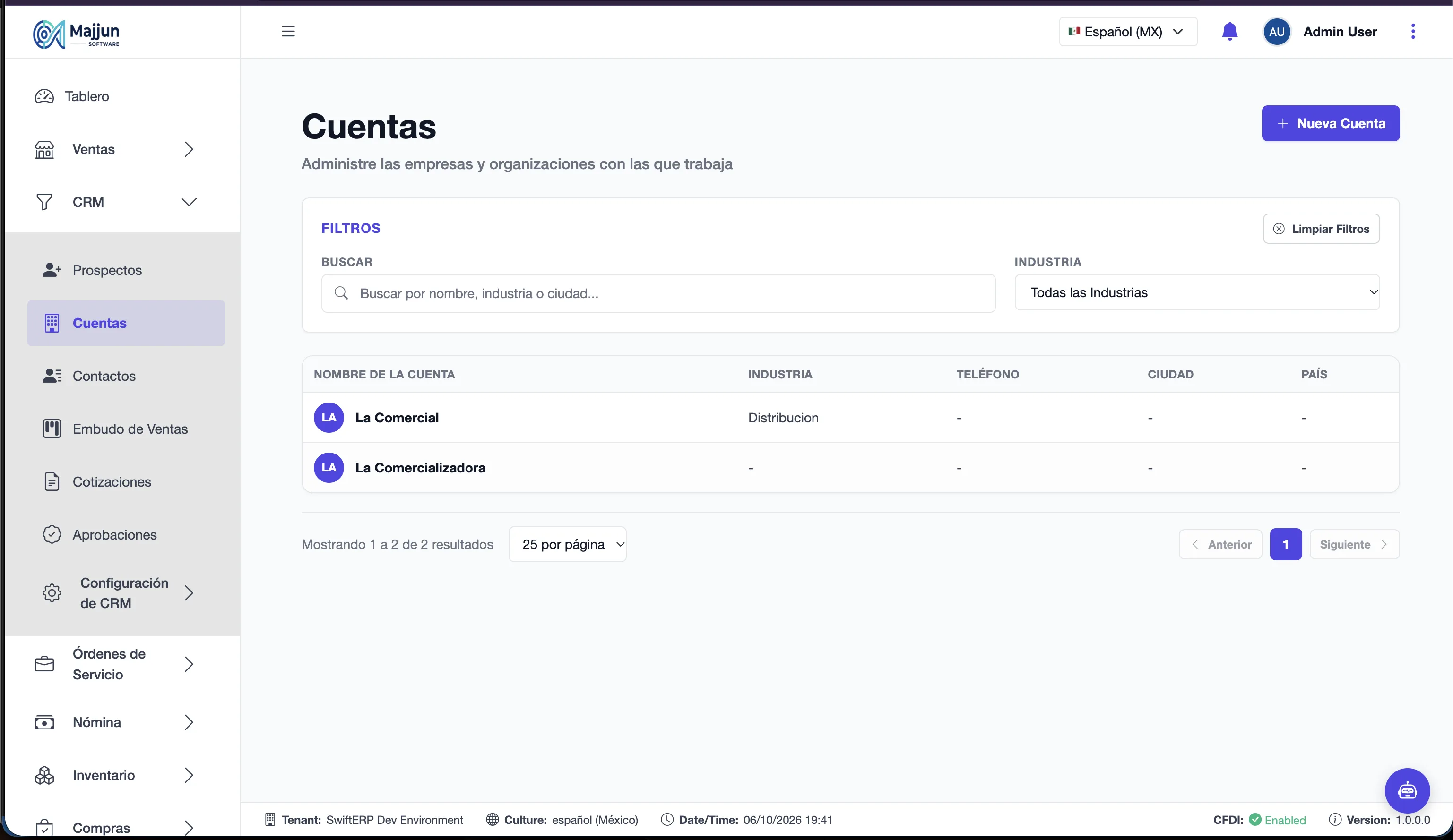The image size is (1453, 840).
Task: Click the Siguiente pagination button
Action: point(1354,544)
